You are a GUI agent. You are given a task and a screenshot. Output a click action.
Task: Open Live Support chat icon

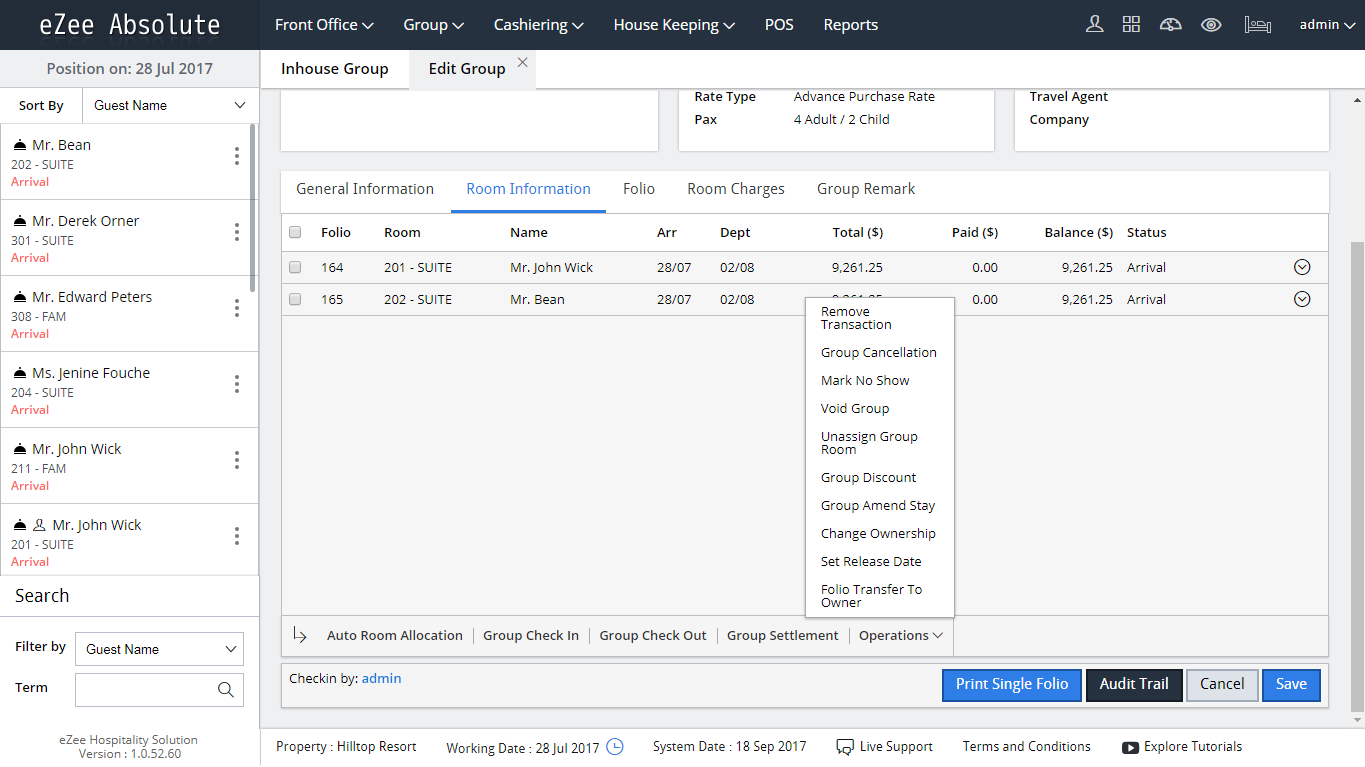click(x=845, y=746)
